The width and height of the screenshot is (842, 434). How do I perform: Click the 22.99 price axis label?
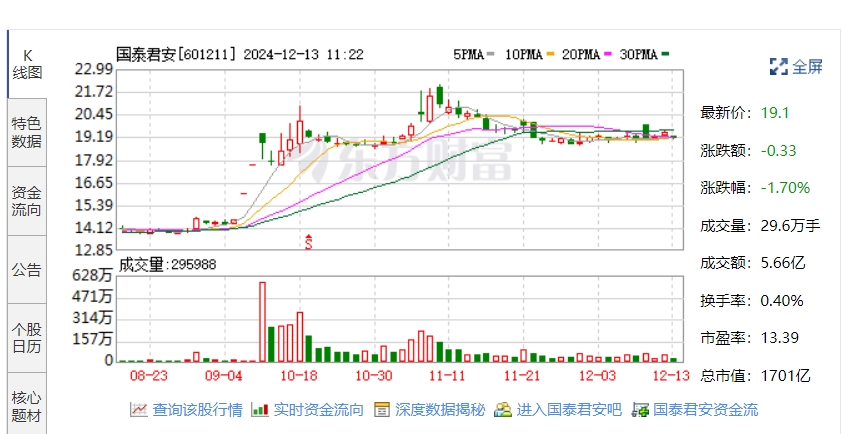(x=95, y=69)
